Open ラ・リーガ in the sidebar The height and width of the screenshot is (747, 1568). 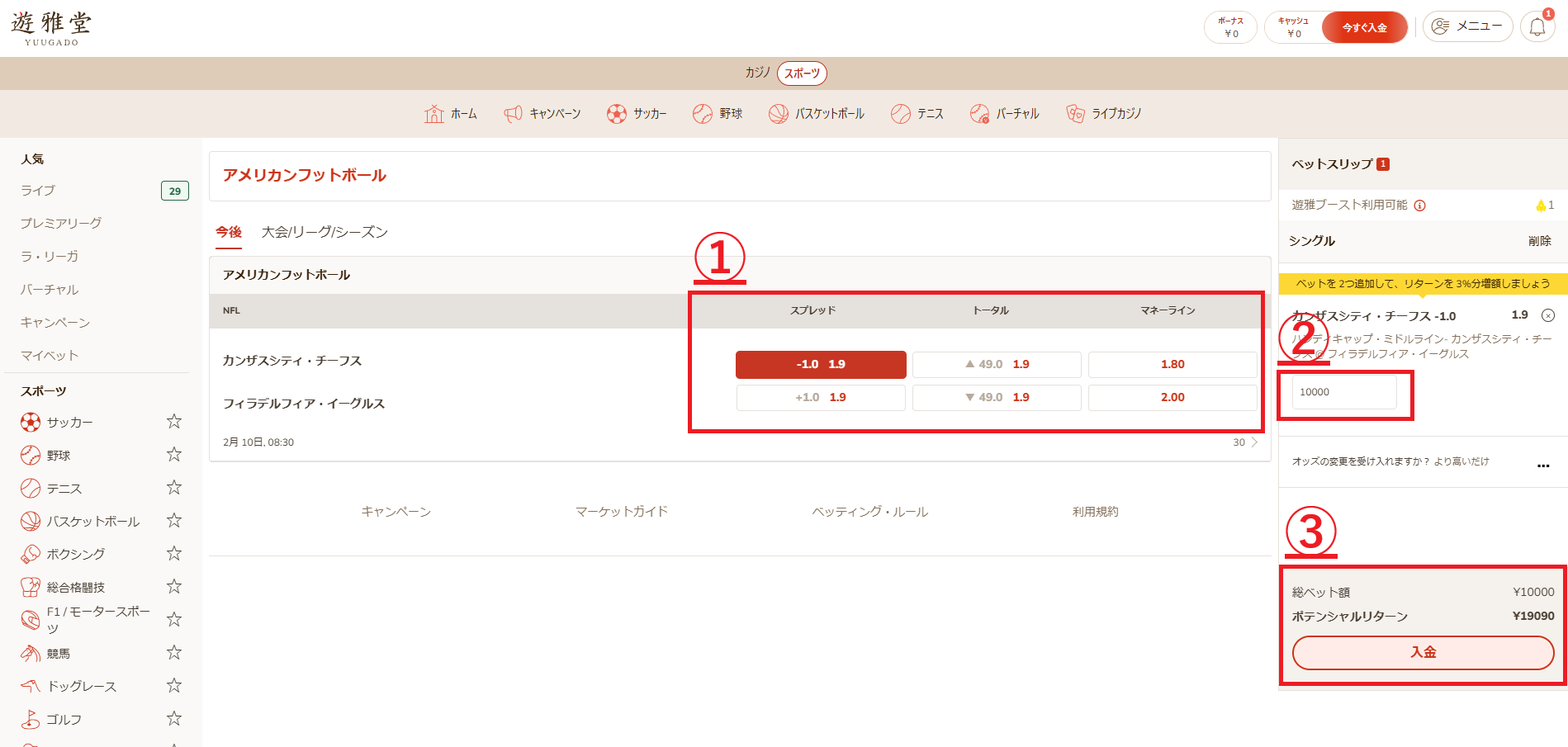(x=50, y=257)
